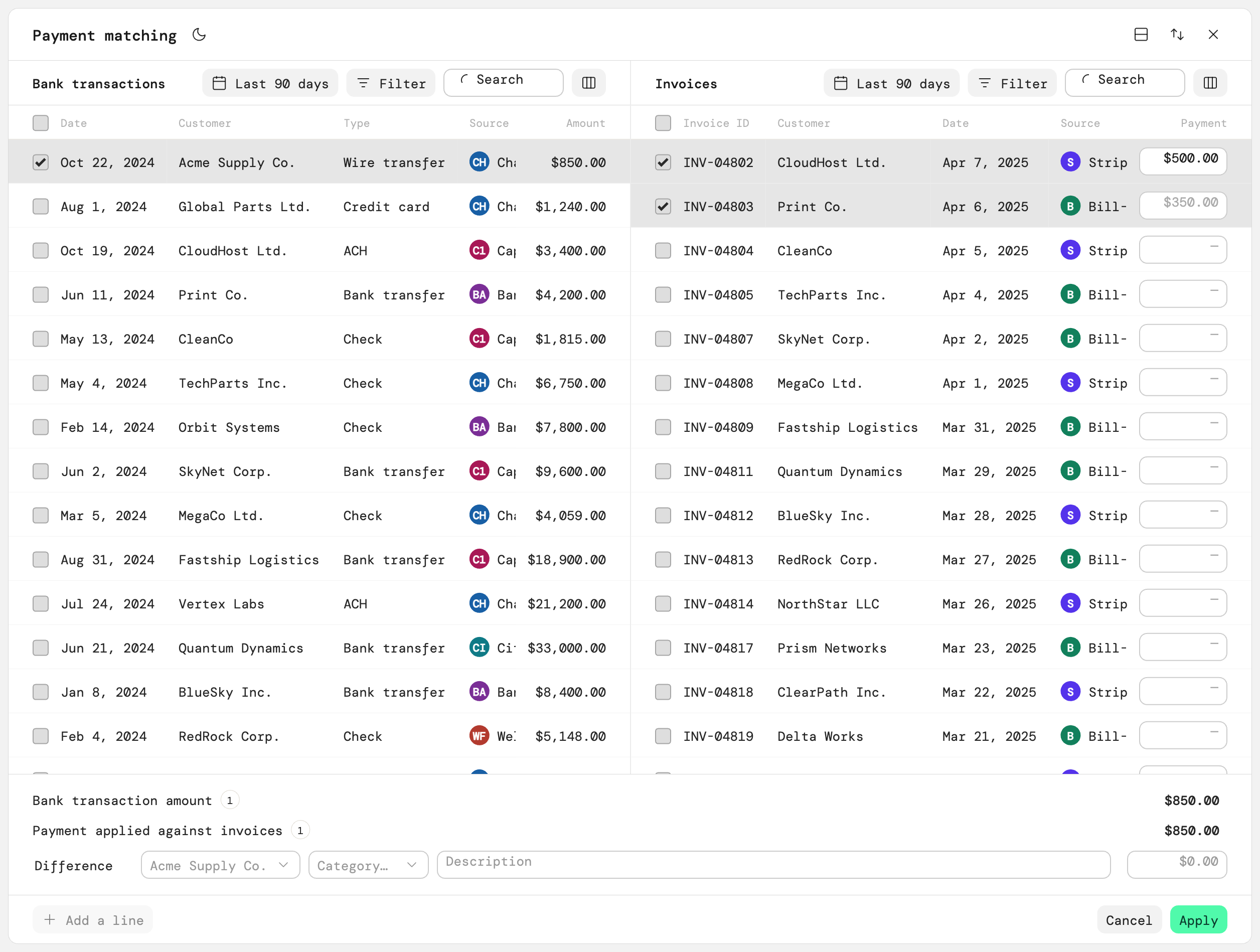
Task: Click Wells Fargo icon on RedRock row
Action: point(479,735)
